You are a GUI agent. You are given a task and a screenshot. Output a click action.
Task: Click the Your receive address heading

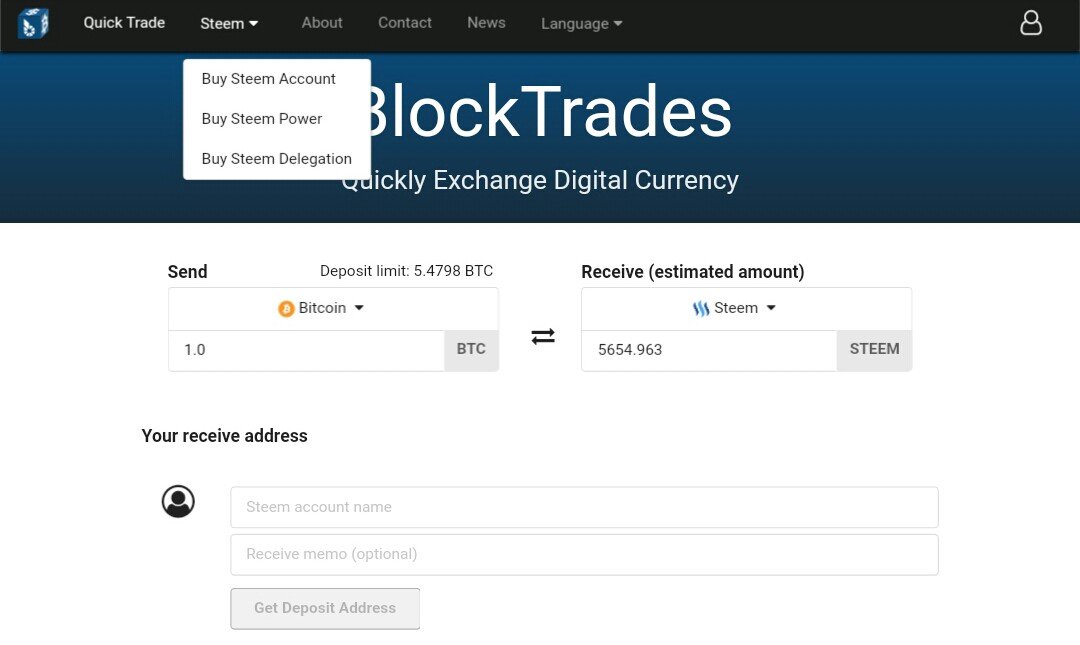225,436
